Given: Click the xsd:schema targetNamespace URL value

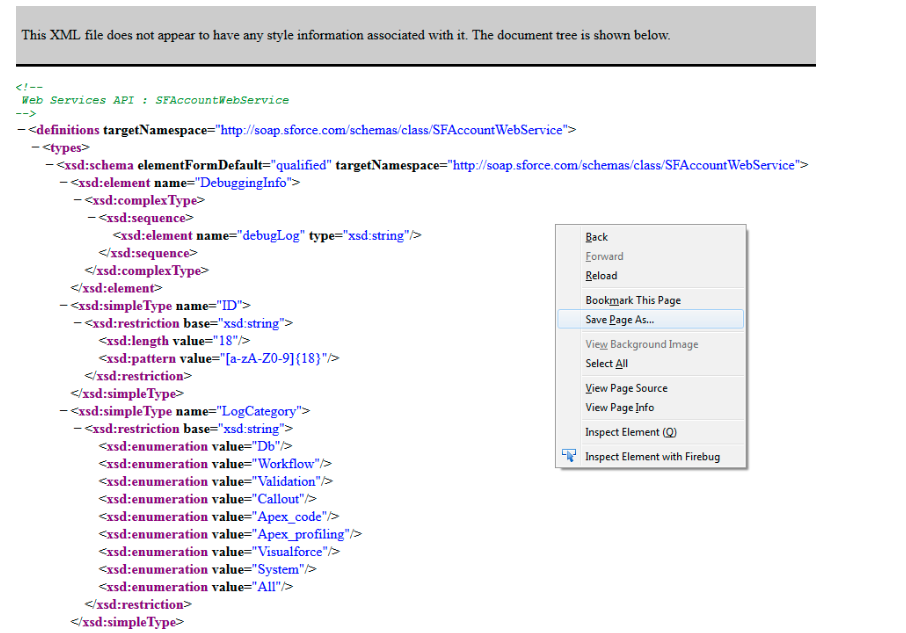Looking at the screenshot, I should pyautogui.click(x=624, y=165).
